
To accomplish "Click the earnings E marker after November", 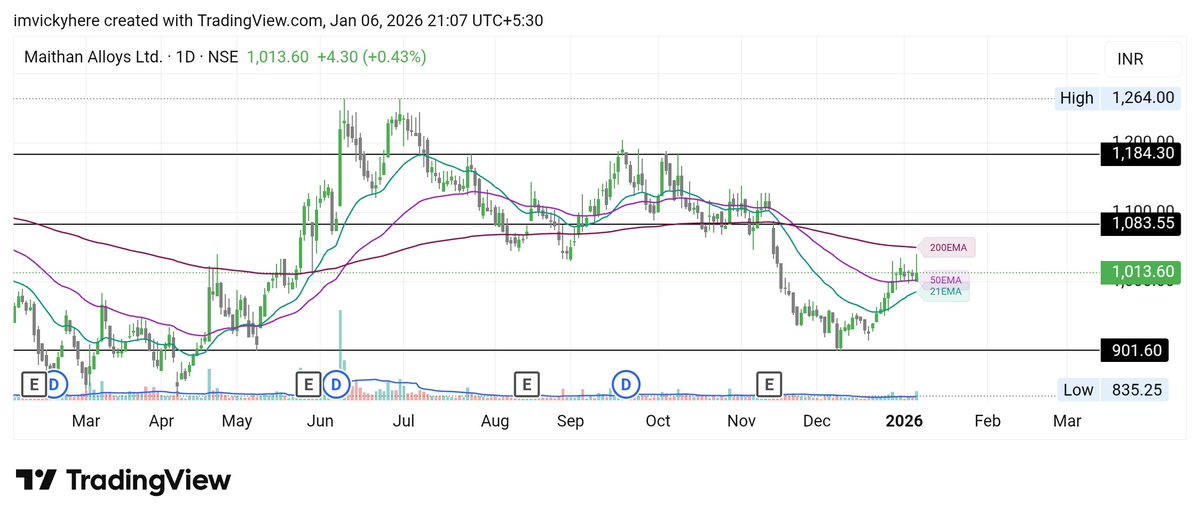I will (769, 383).
